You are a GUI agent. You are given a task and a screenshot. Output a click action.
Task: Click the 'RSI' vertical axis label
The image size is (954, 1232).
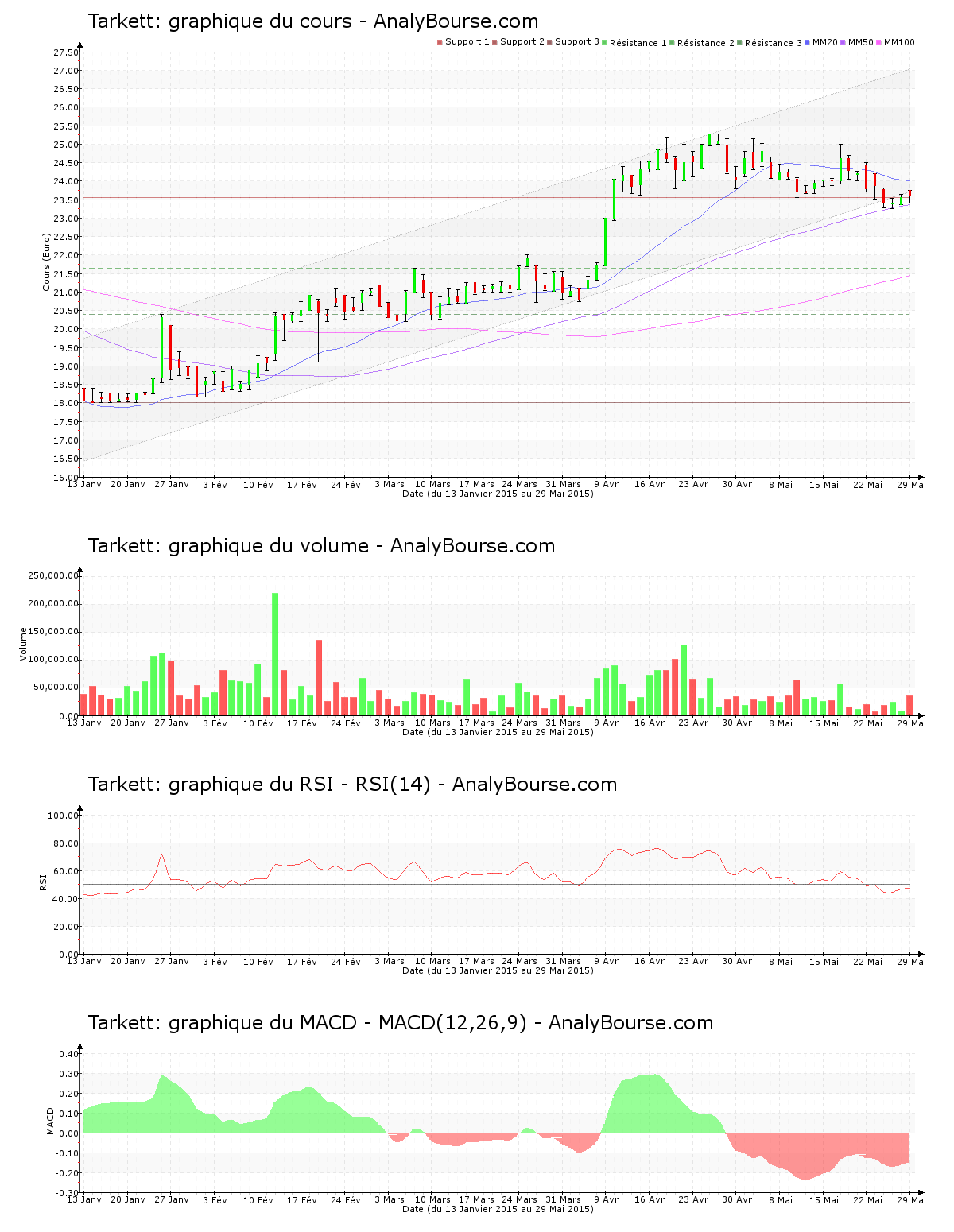coord(43,881)
